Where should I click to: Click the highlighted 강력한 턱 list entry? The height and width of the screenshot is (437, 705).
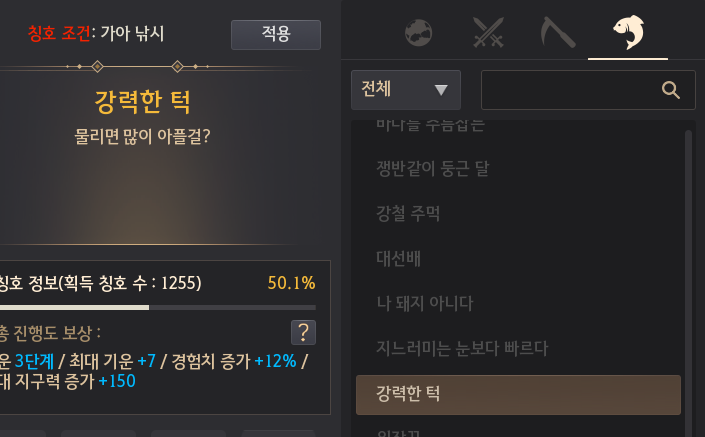tap(518, 395)
